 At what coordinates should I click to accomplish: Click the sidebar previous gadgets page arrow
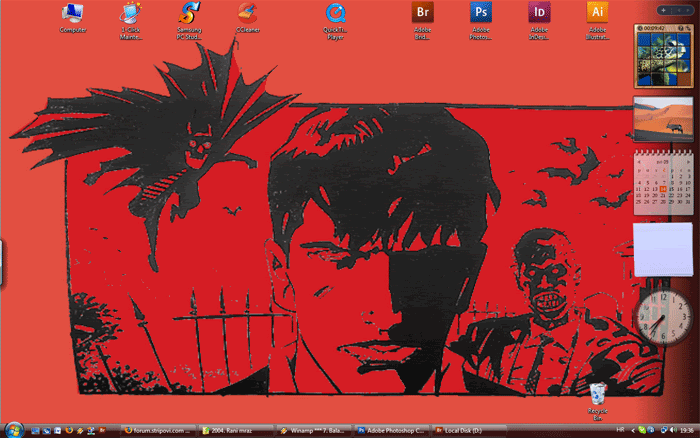coord(679,10)
